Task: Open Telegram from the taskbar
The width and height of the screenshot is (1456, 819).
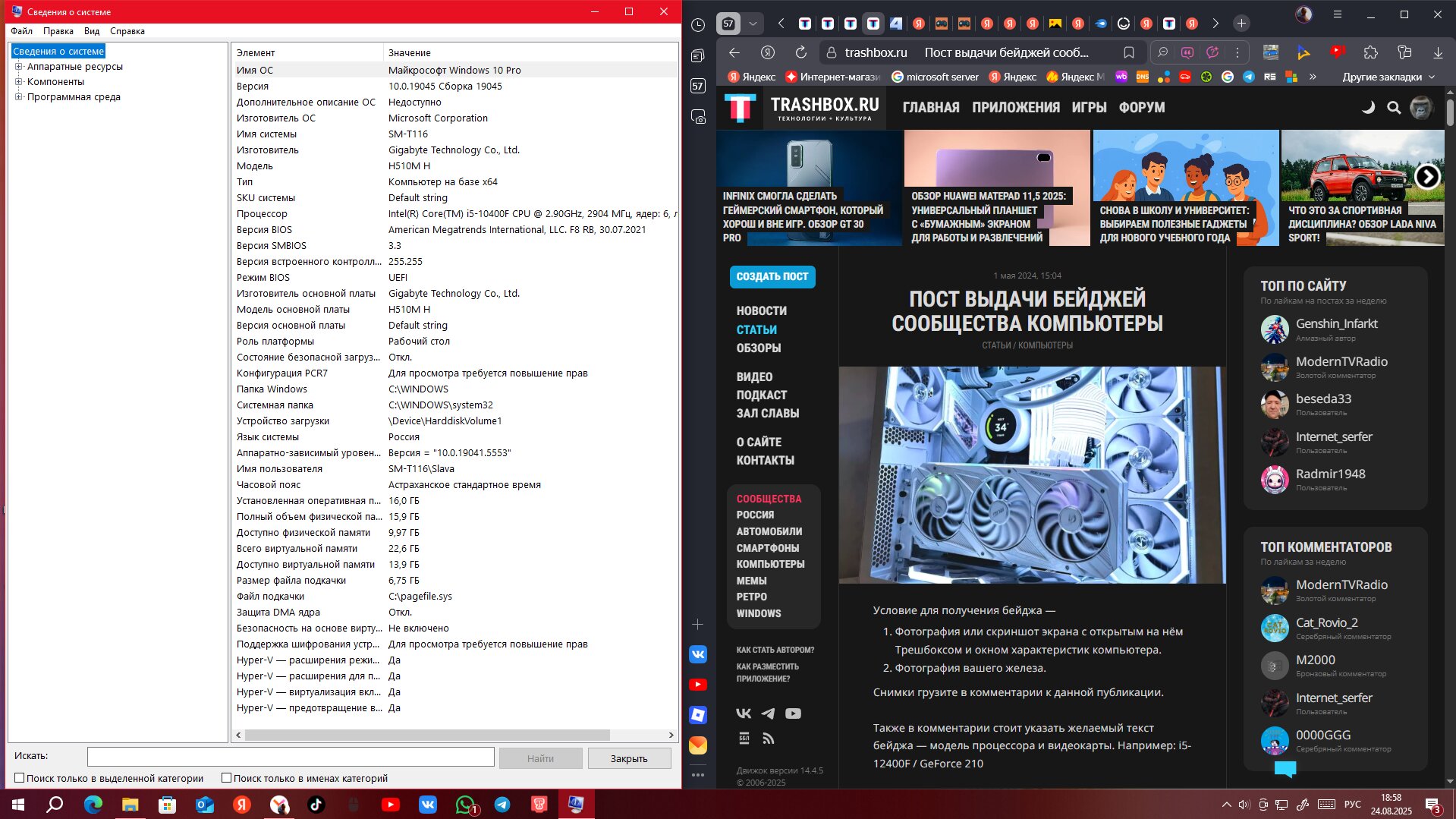Action: tap(502, 805)
